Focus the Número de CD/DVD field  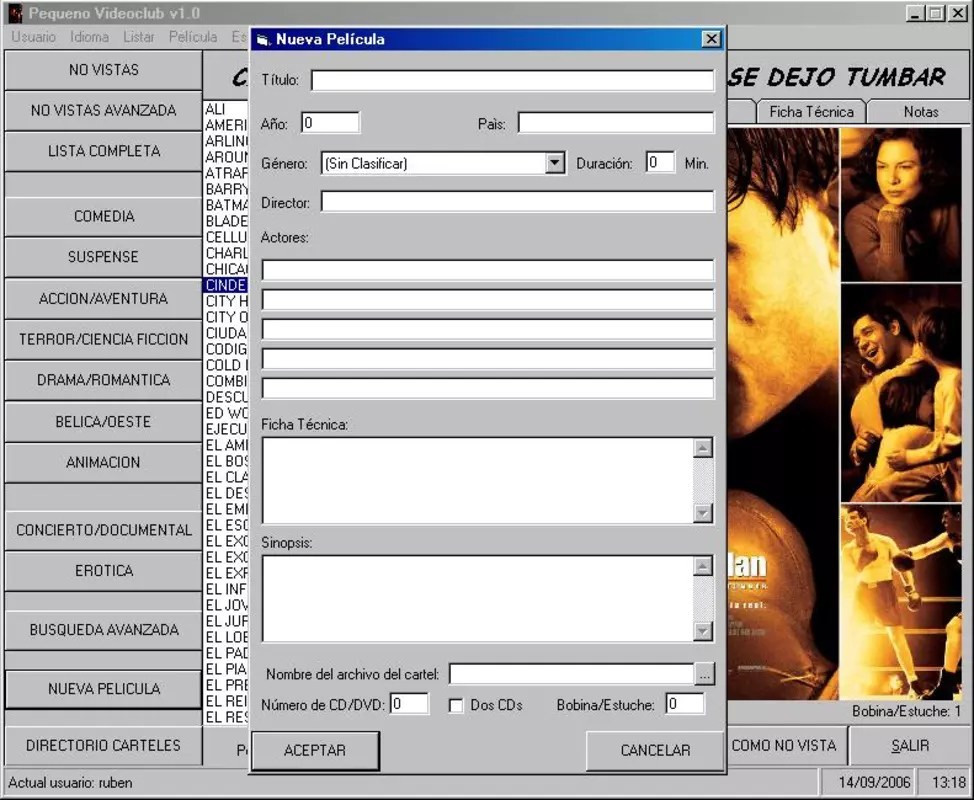[x=409, y=704]
